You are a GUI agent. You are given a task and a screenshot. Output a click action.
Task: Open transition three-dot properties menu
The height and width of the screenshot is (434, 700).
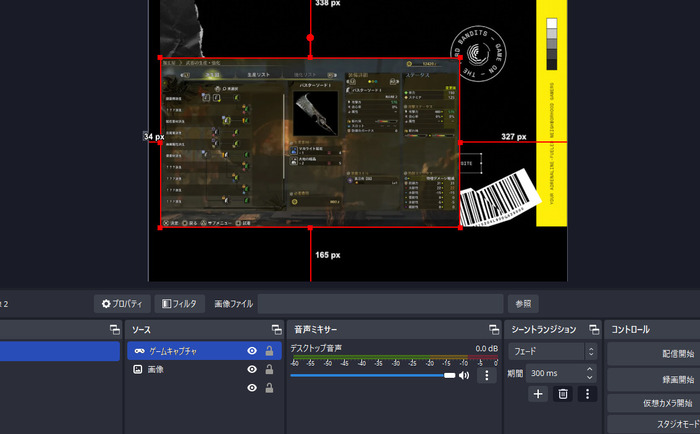pos(587,394)
